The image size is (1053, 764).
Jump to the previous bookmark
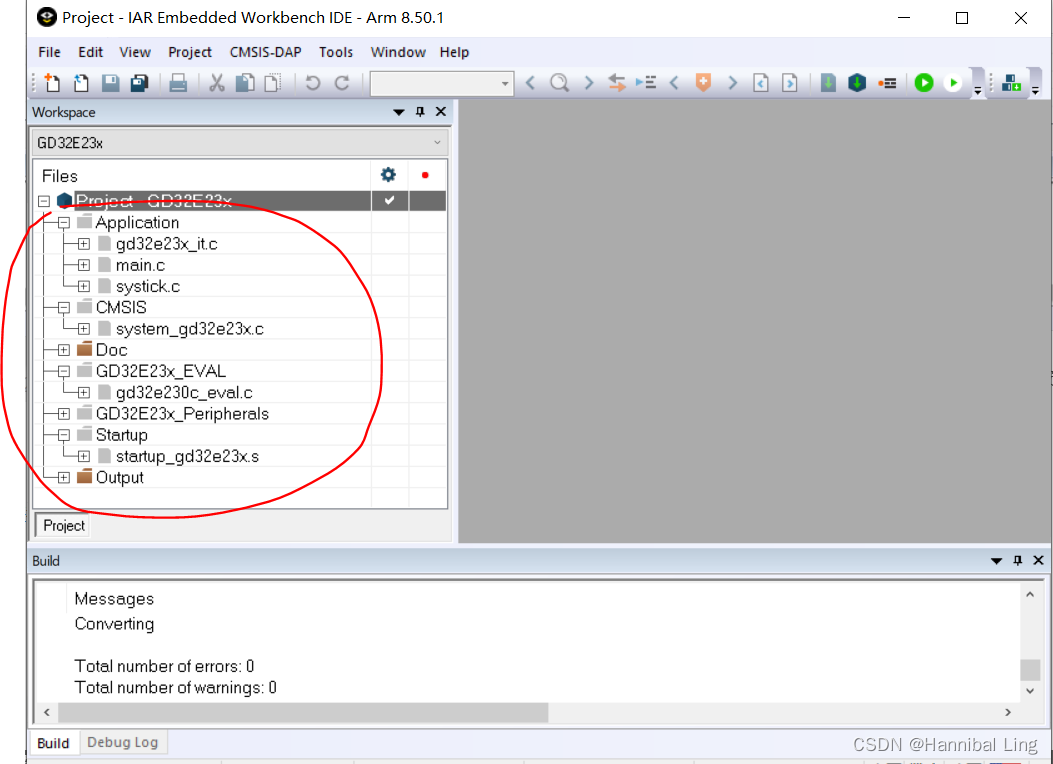click(x=674, y=83)
